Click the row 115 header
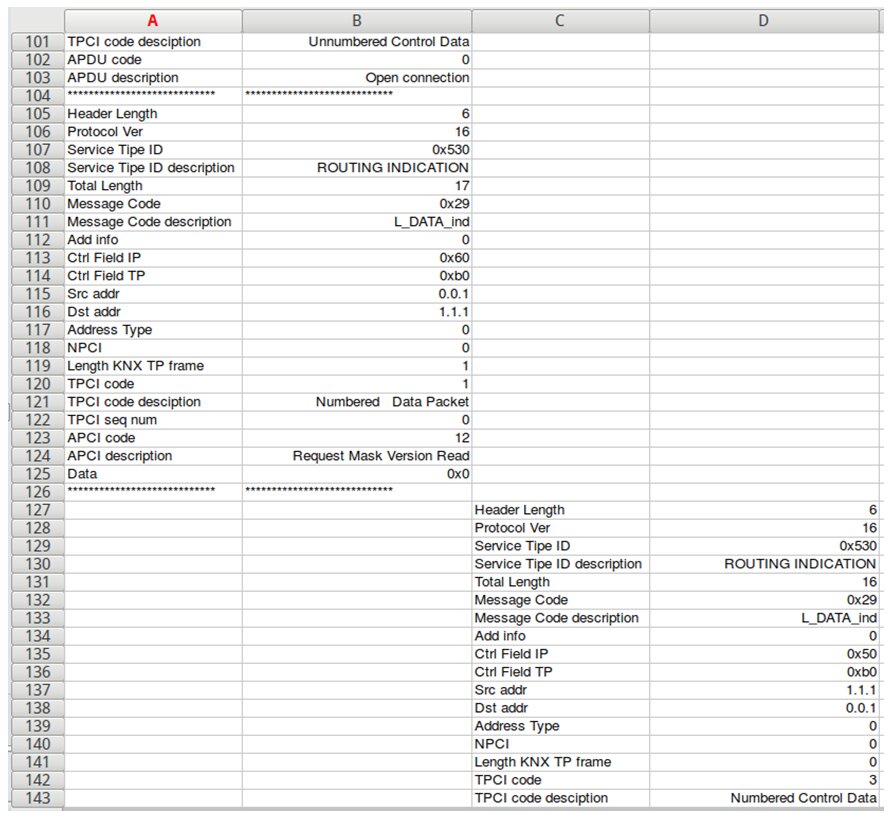This screenshot has height=819, width=891. [x=37, y=294]
